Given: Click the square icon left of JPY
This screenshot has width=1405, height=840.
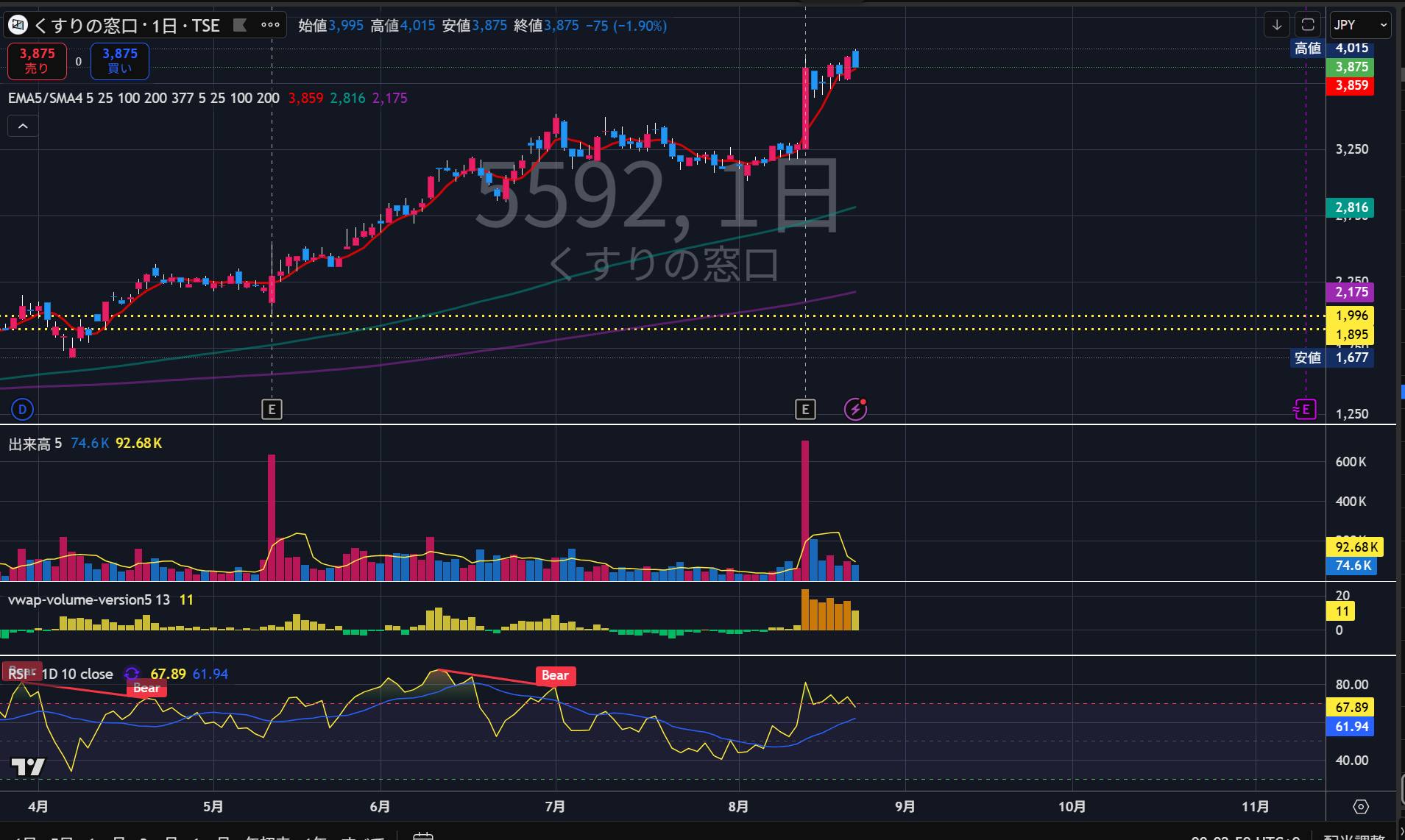Looking at the screenshot, I should [1308, 25].
